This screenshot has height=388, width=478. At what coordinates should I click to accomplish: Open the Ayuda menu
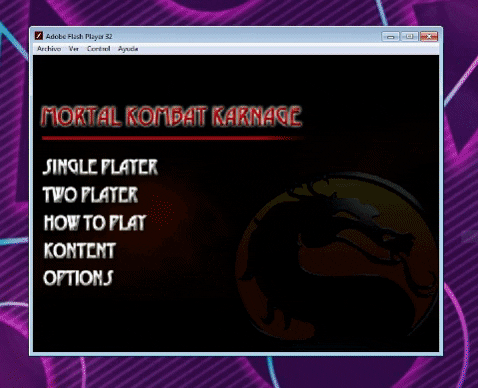[128, 49]
